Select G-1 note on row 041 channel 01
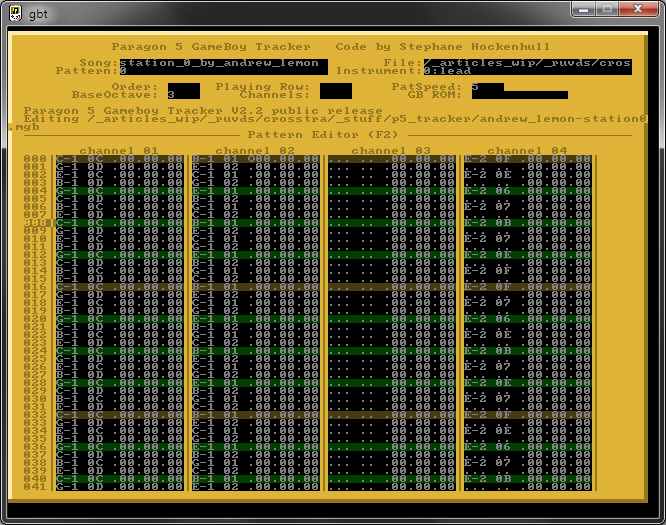 (67, 487)
